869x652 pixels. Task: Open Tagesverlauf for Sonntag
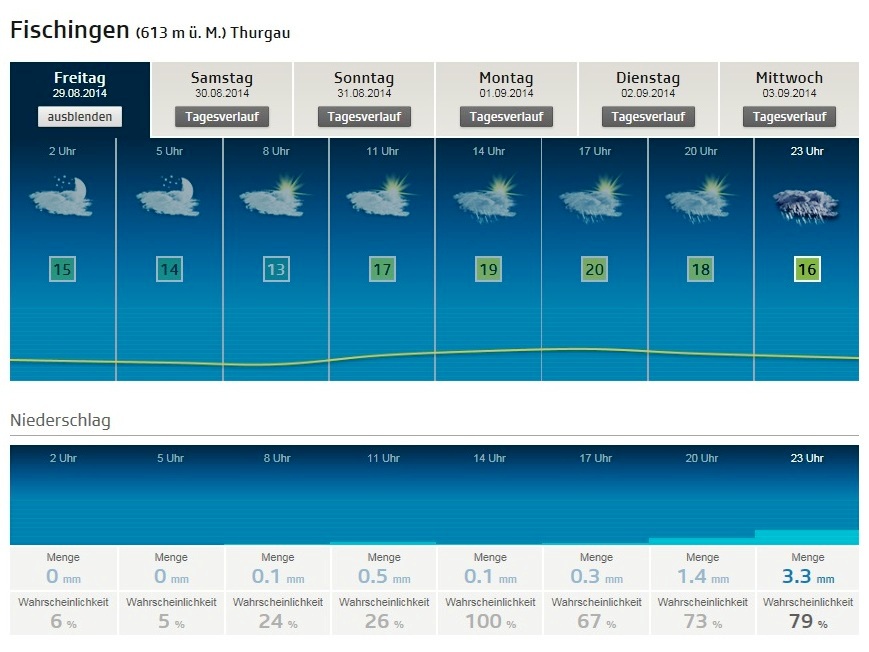tap(364, 116)
